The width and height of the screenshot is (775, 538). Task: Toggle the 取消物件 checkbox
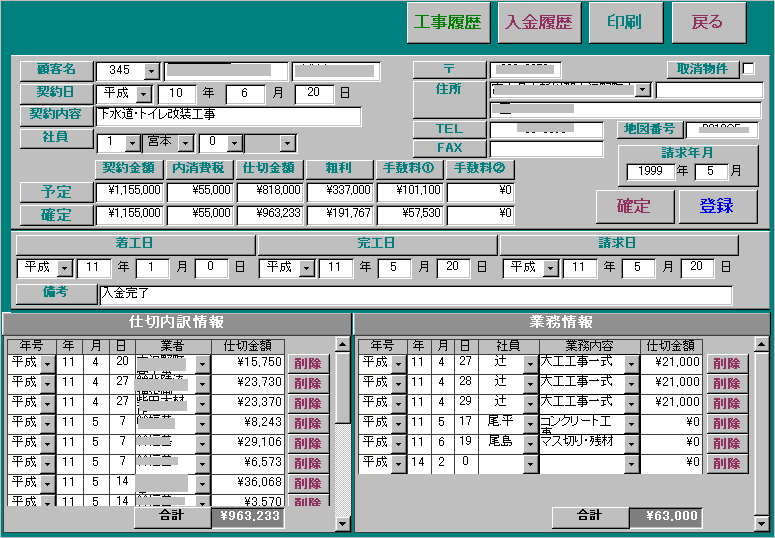point(748,69)
